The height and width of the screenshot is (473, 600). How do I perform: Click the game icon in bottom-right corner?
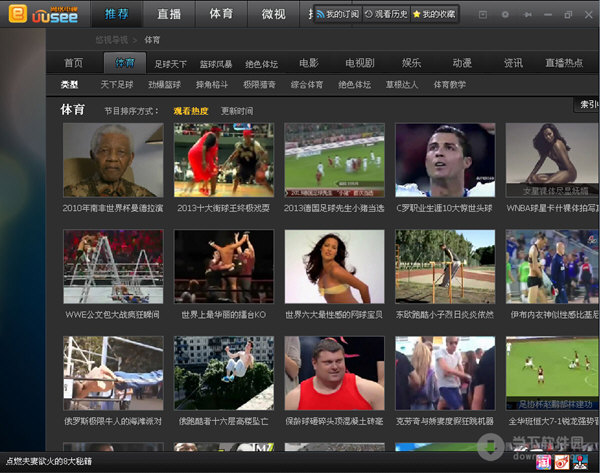[580, 463]
